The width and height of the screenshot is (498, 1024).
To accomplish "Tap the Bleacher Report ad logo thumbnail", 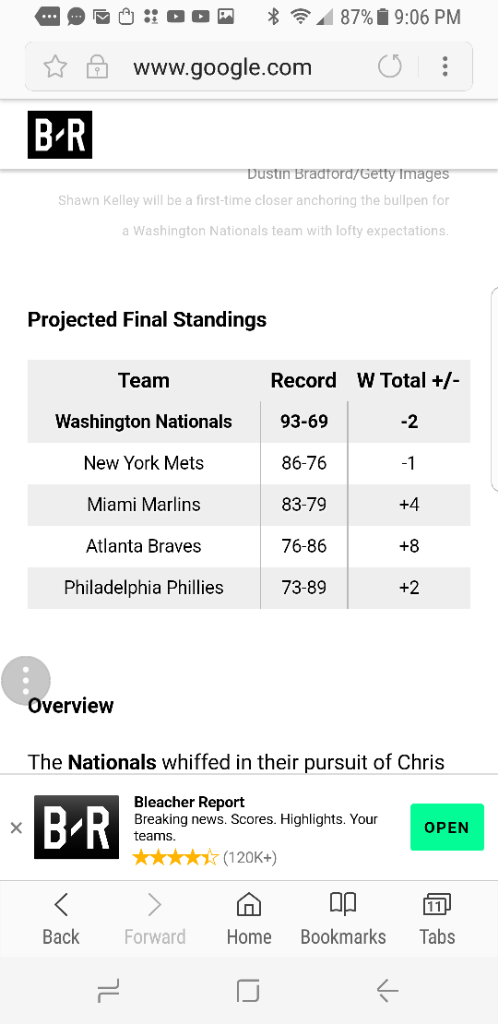I will click(76, 827).
